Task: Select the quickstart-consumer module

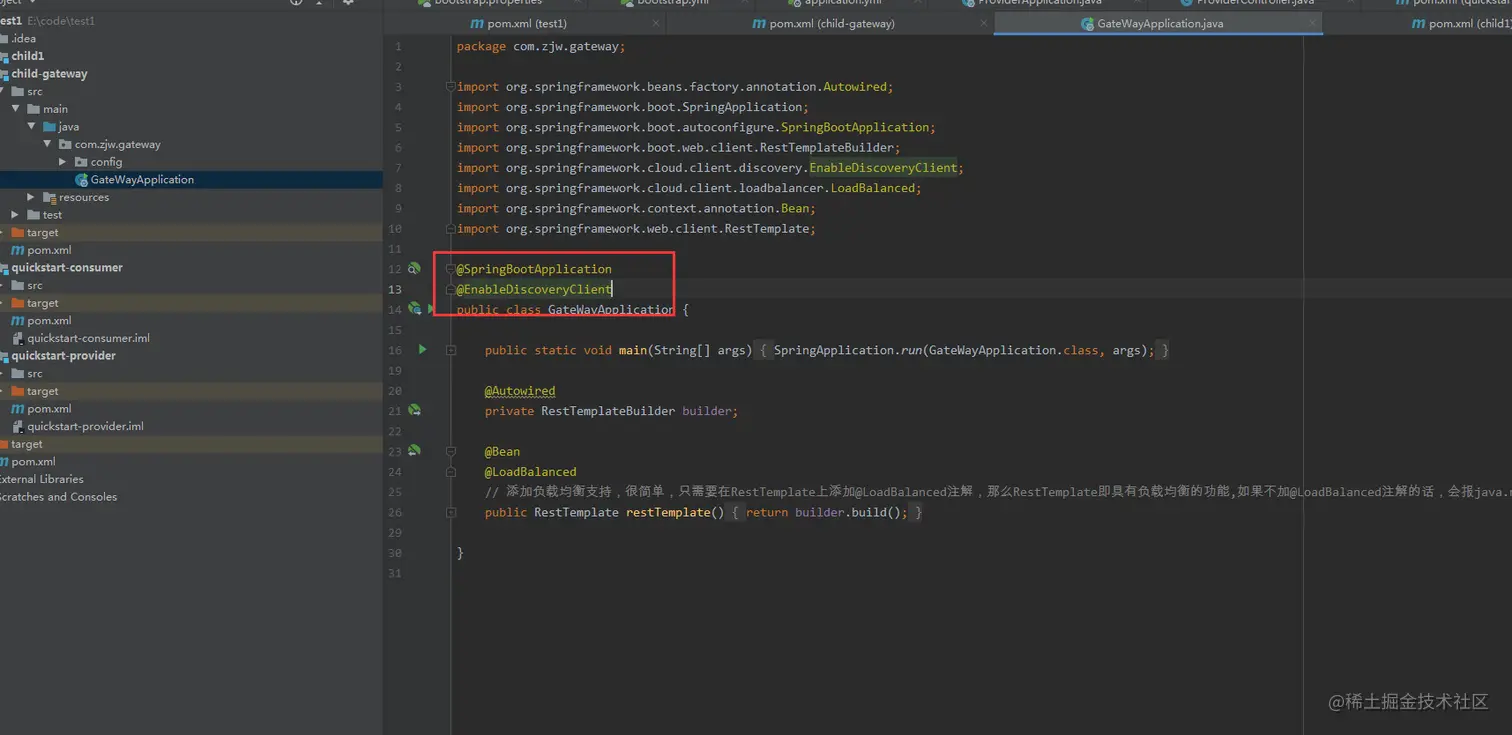Action: point(67,268)
